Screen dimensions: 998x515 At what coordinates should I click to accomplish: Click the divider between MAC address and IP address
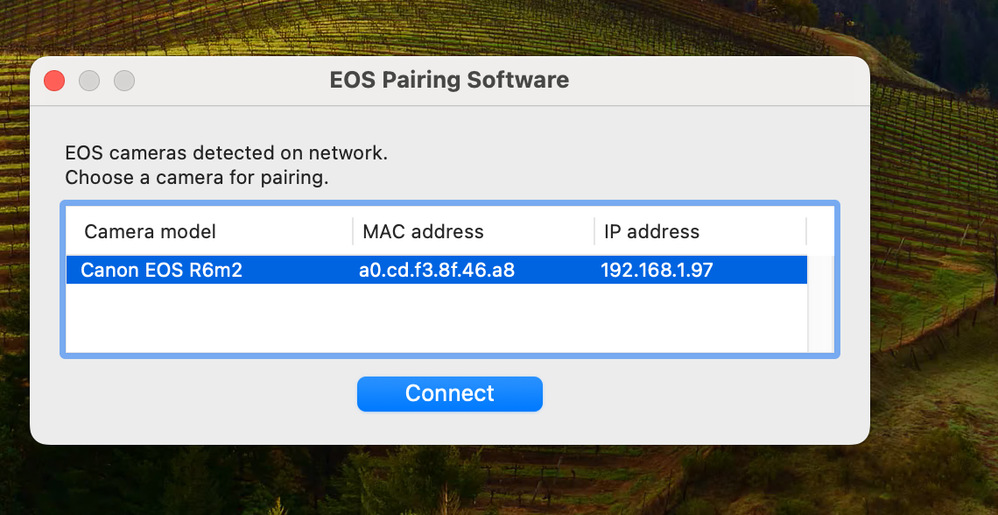(x=594, y=232)
